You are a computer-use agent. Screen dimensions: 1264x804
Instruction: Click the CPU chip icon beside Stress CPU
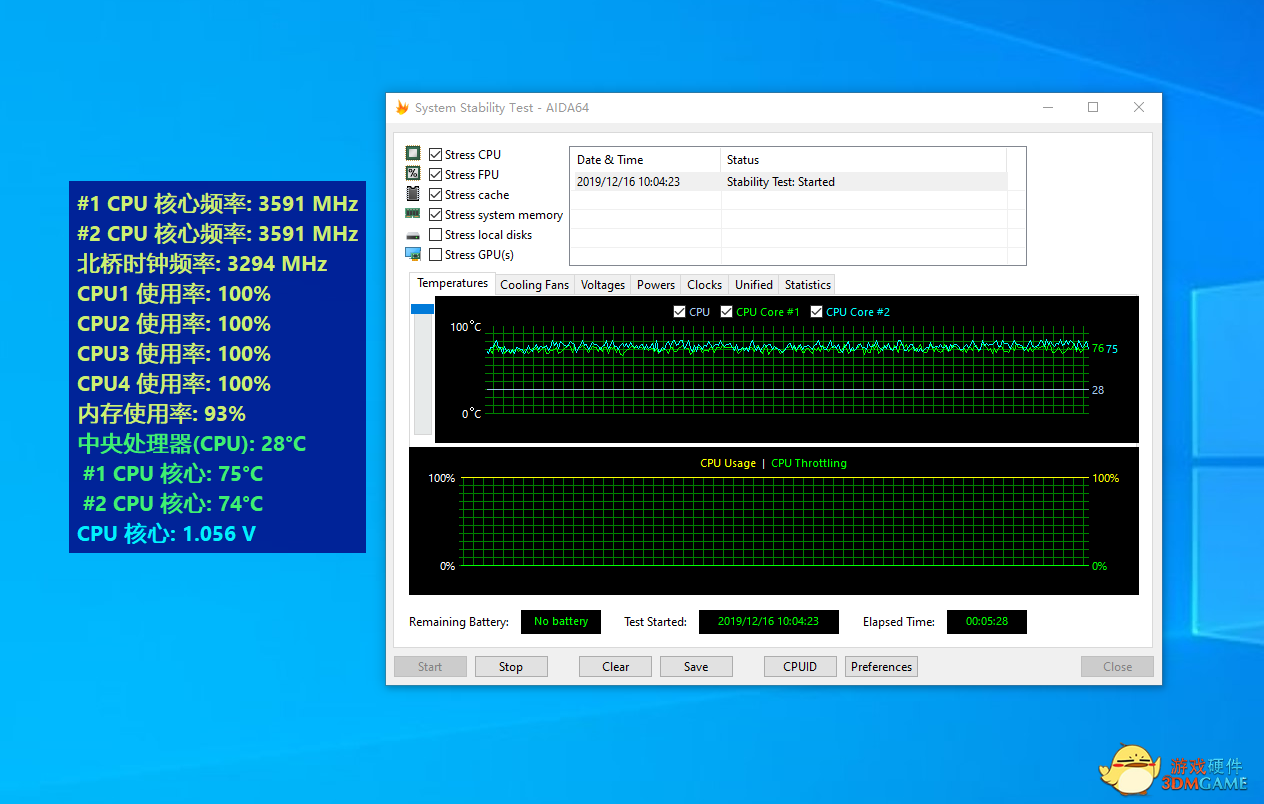[413, 154]
